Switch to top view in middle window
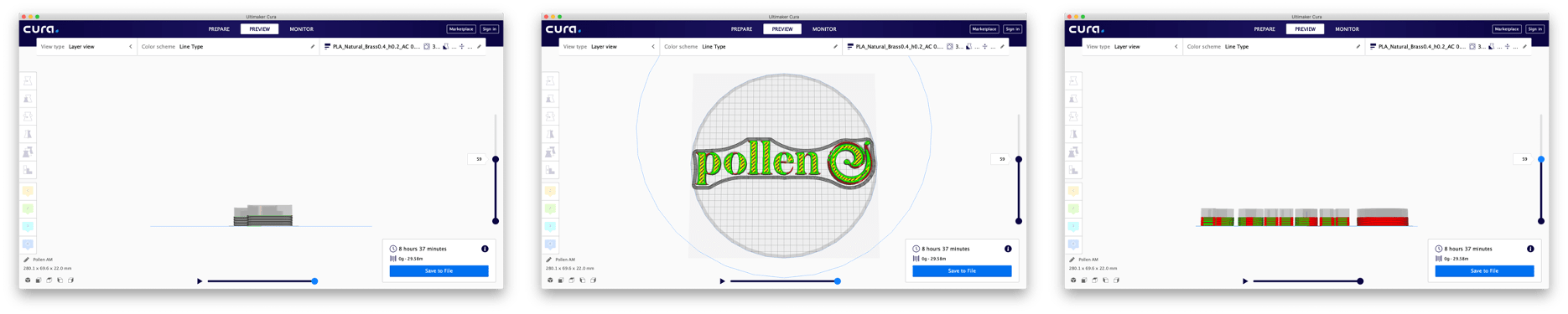1568x314 pixels. tap(572, 280)
